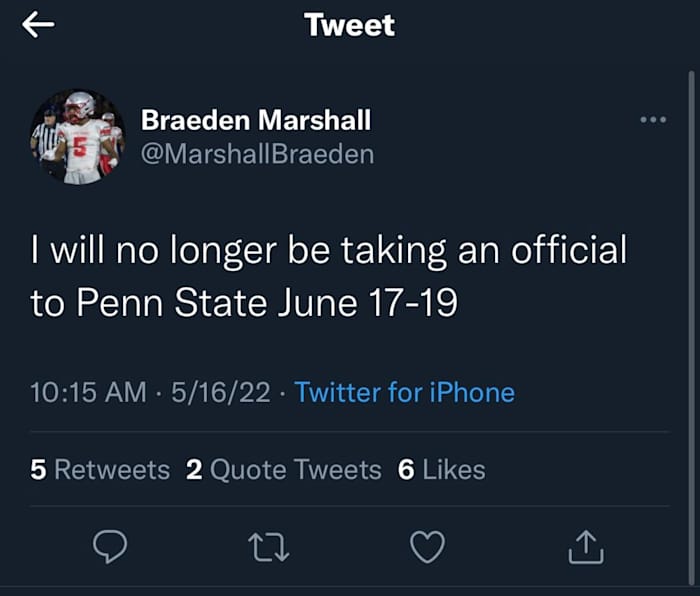View the 2 Quote Tweets list
700x596 pixels.
pos(284,469)
